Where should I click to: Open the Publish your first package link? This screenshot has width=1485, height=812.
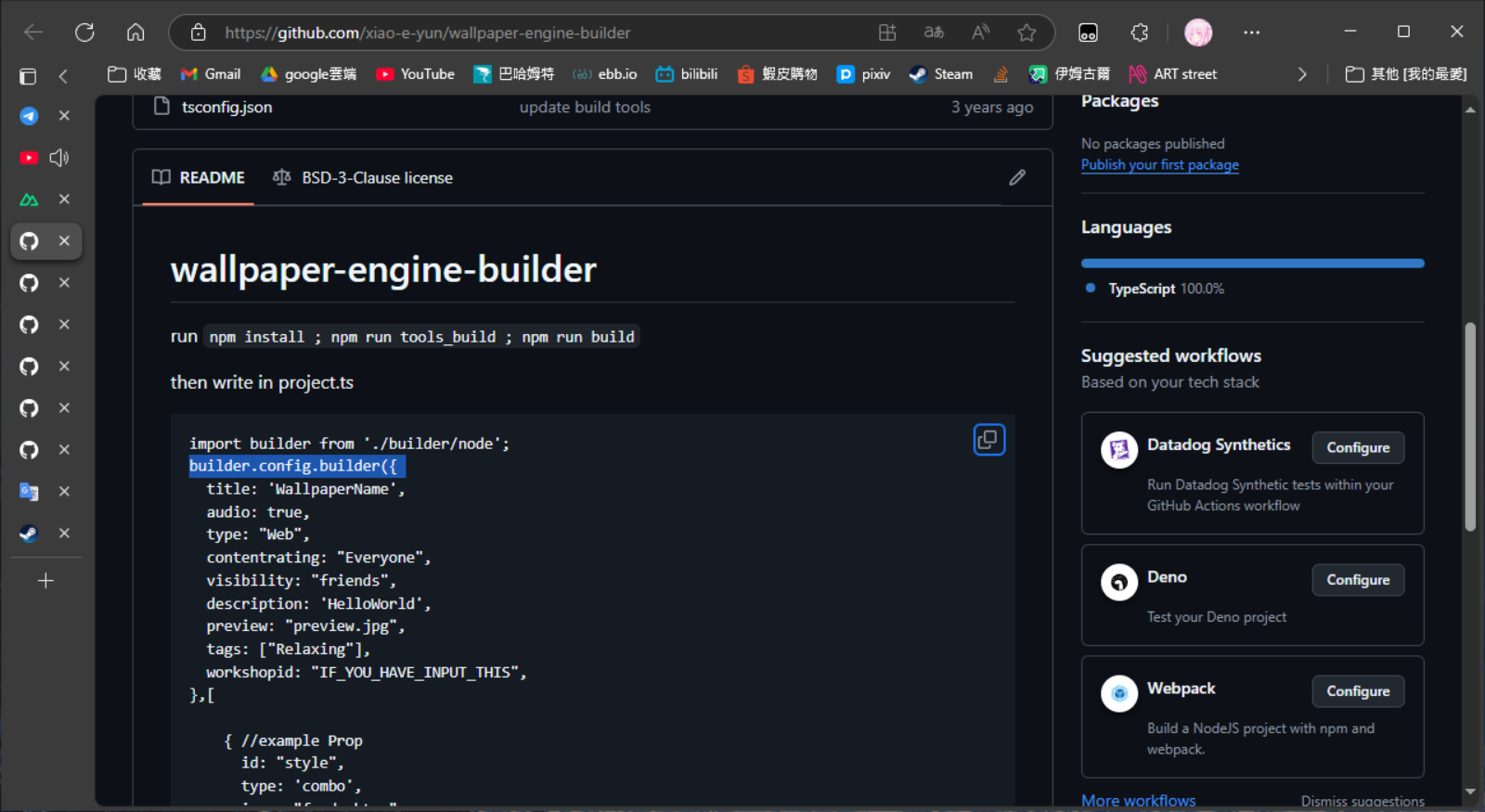pos(1159,164)
